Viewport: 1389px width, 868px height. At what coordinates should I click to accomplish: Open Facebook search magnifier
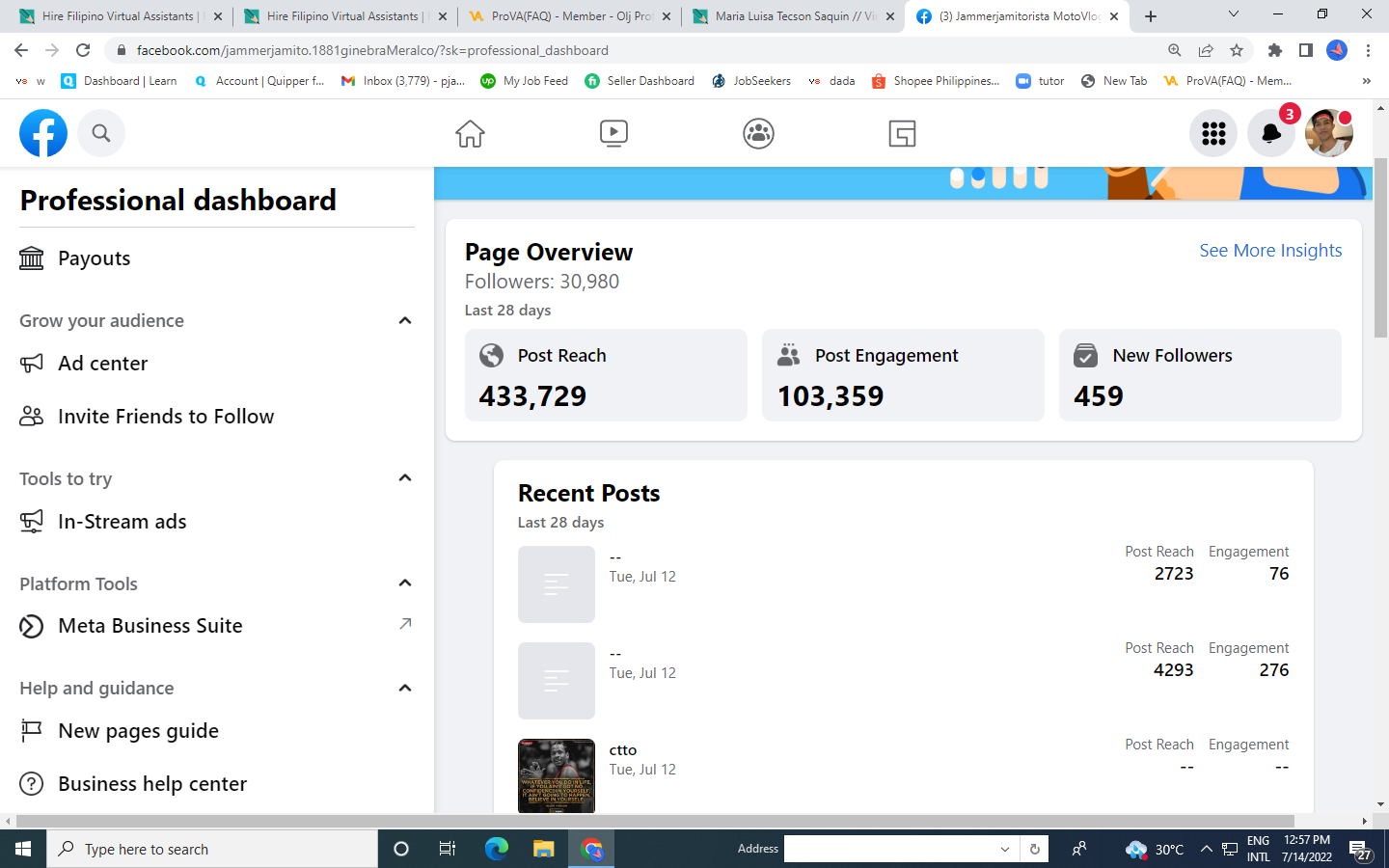click(101, 133)
